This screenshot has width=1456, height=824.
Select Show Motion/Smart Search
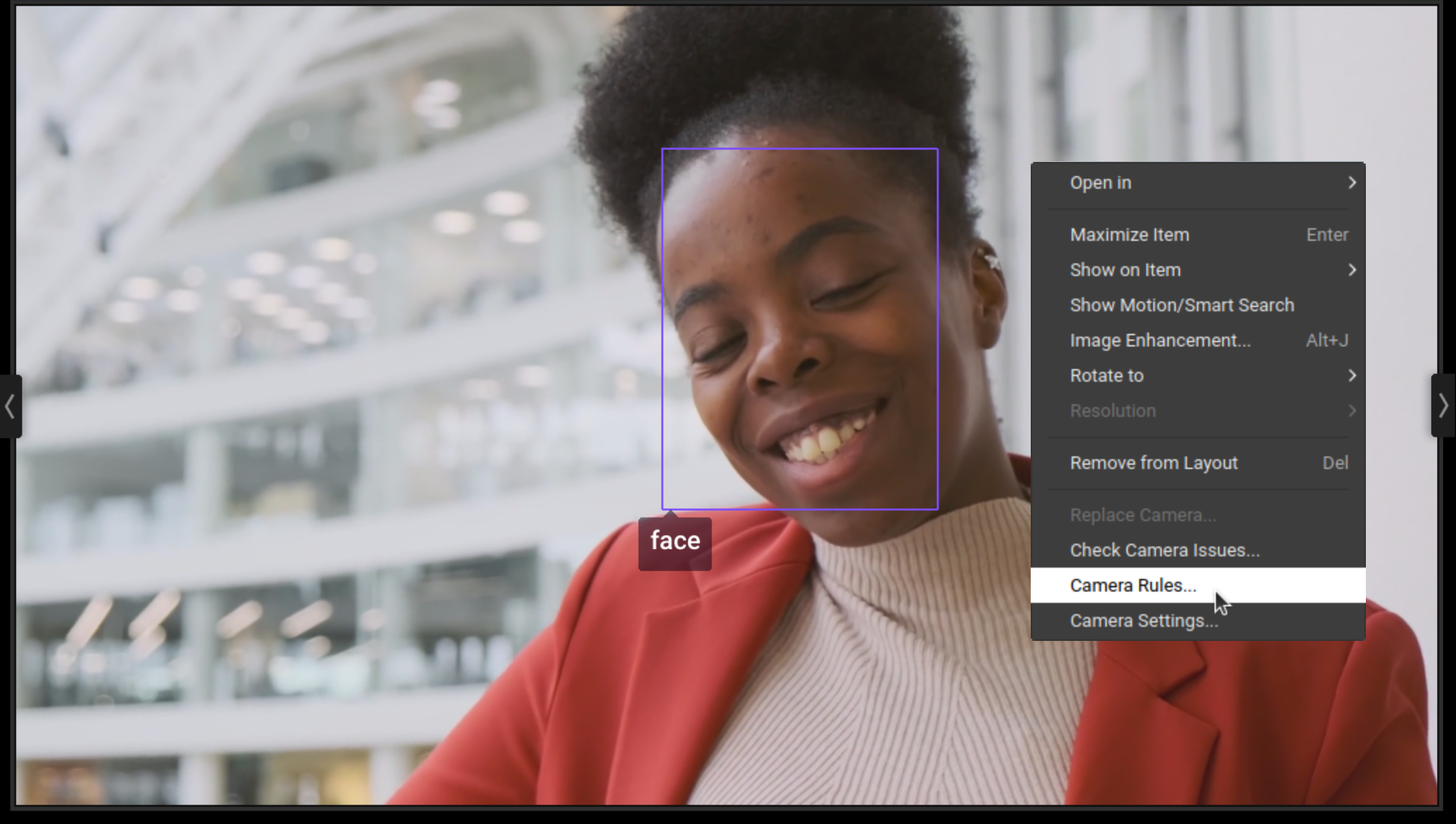[x=1181, y=306]
